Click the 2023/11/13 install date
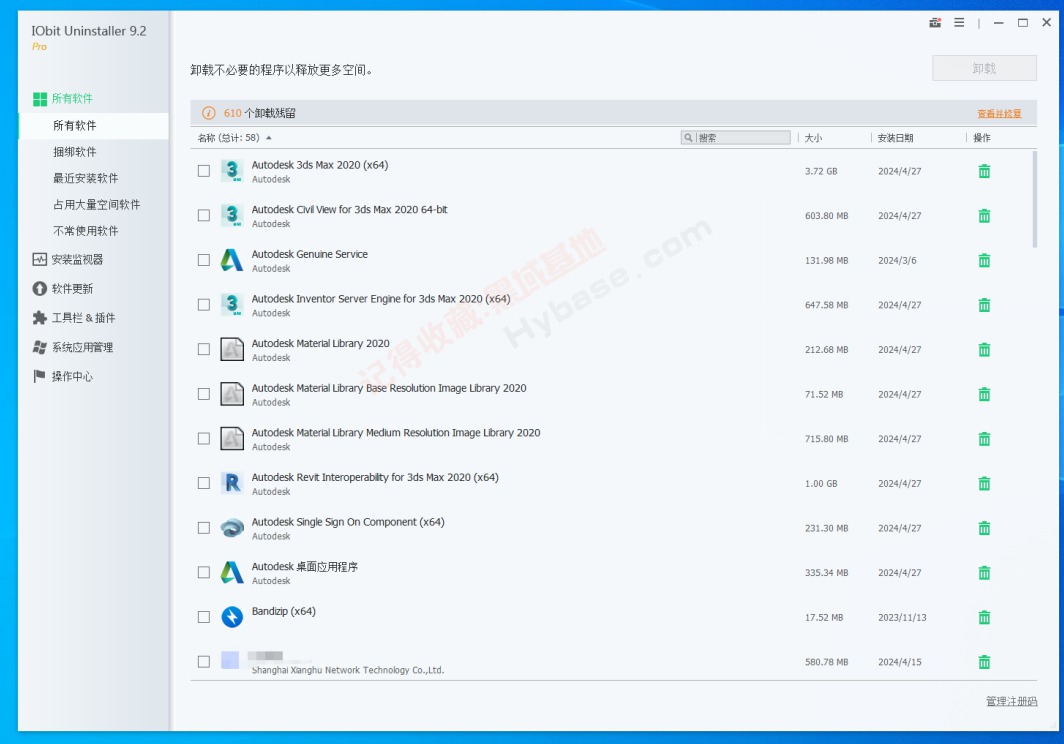This screenshot has height=744, width=1064. (x=902, y=617)
